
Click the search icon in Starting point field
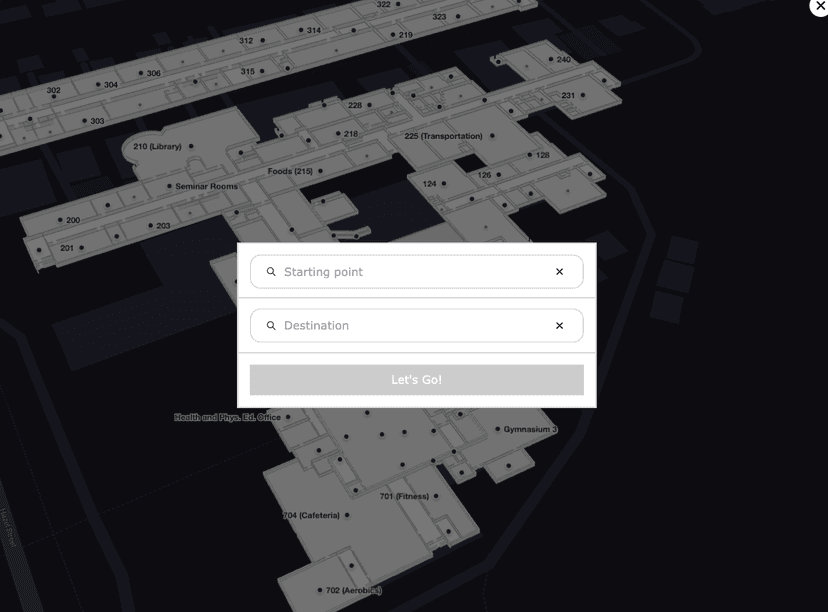(271, 271)
